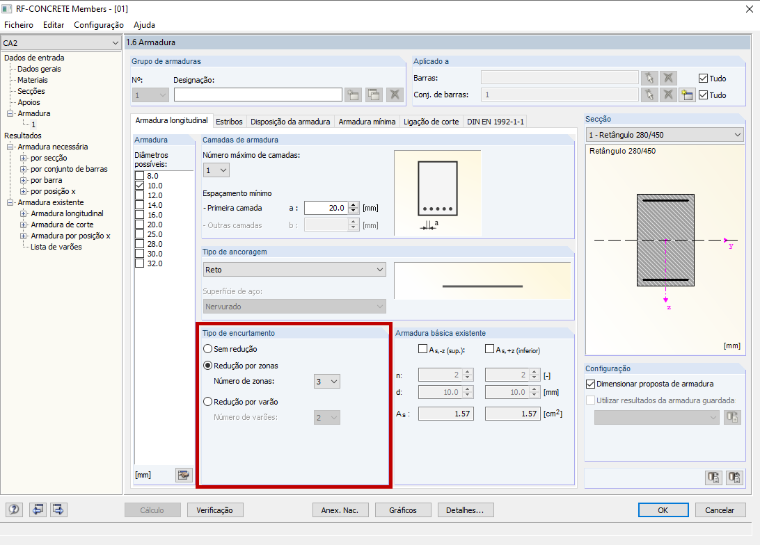Open the Número máximo de camadas dropdown
Screen dimensions: 760x545
coord(216,170)
